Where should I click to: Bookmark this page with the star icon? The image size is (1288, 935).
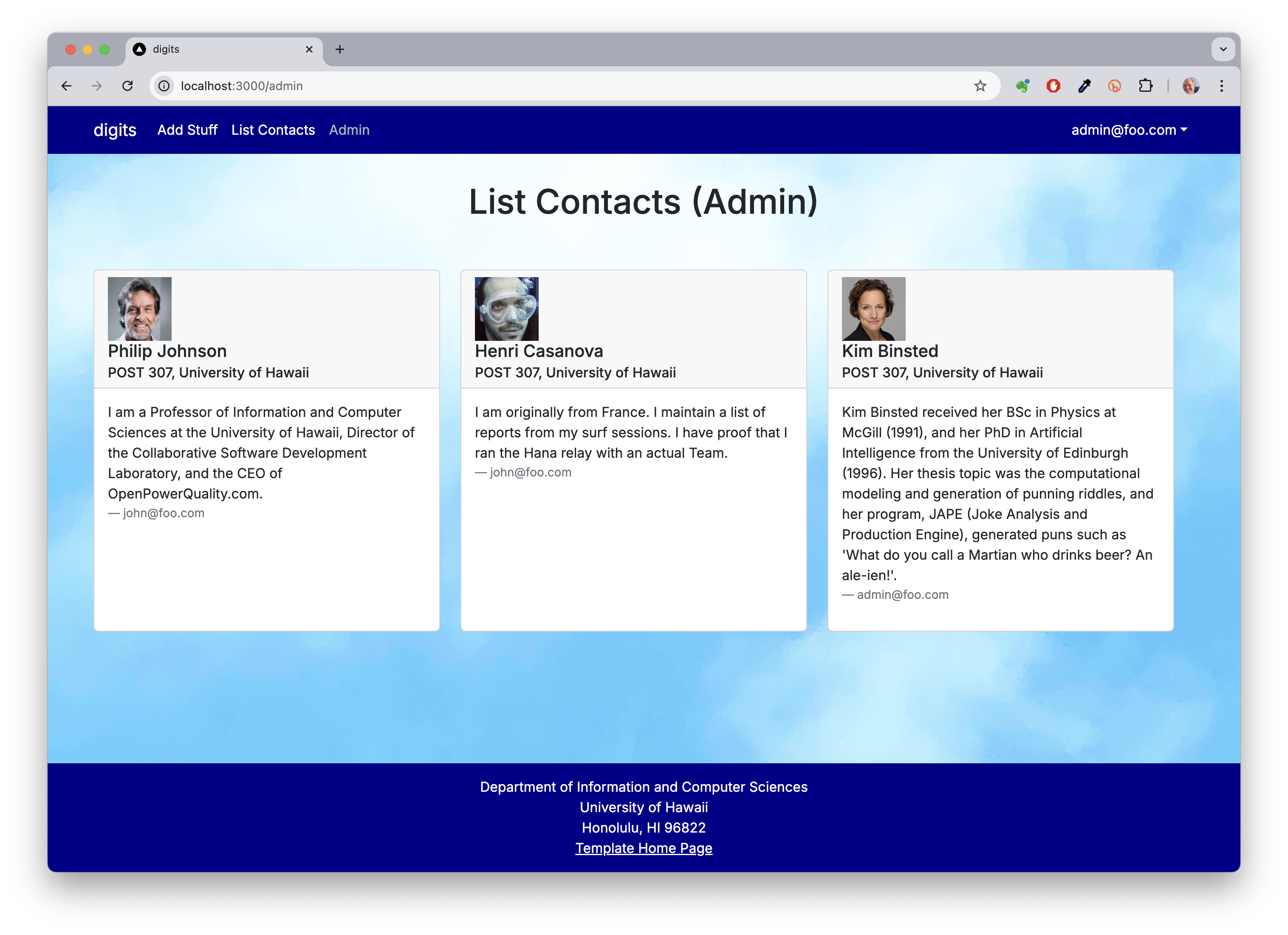pyautogui.click(x=980, y=86)
